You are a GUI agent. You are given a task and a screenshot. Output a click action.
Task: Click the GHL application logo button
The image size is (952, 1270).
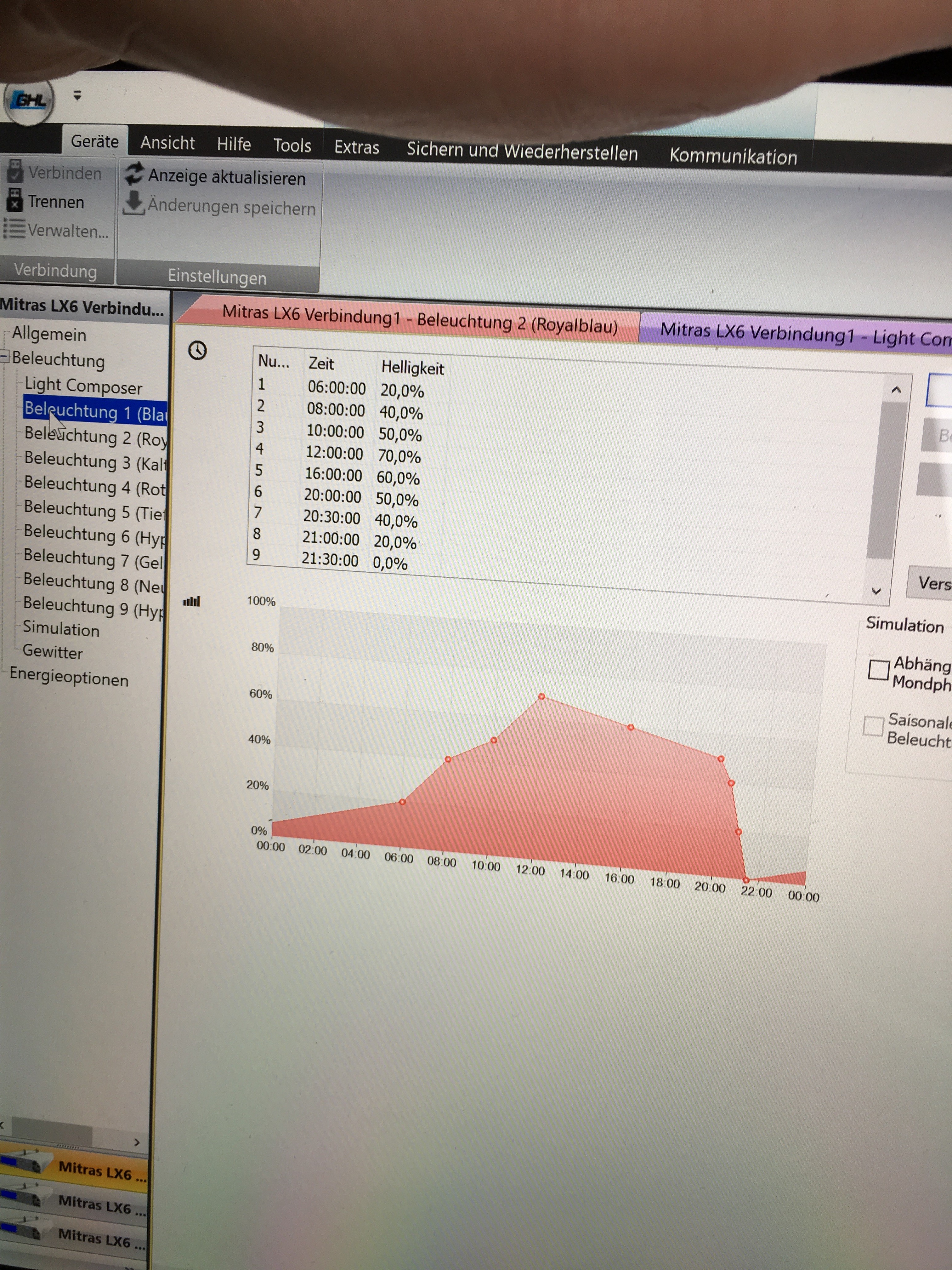point(29,102)
